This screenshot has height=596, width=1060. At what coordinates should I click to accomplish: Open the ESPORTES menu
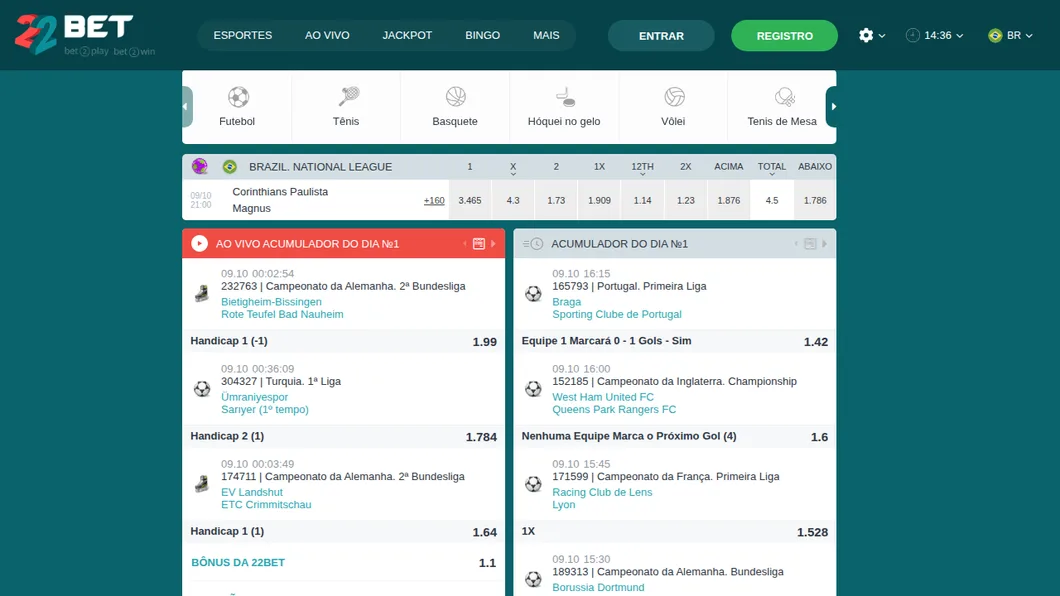(x=243, y=35)
